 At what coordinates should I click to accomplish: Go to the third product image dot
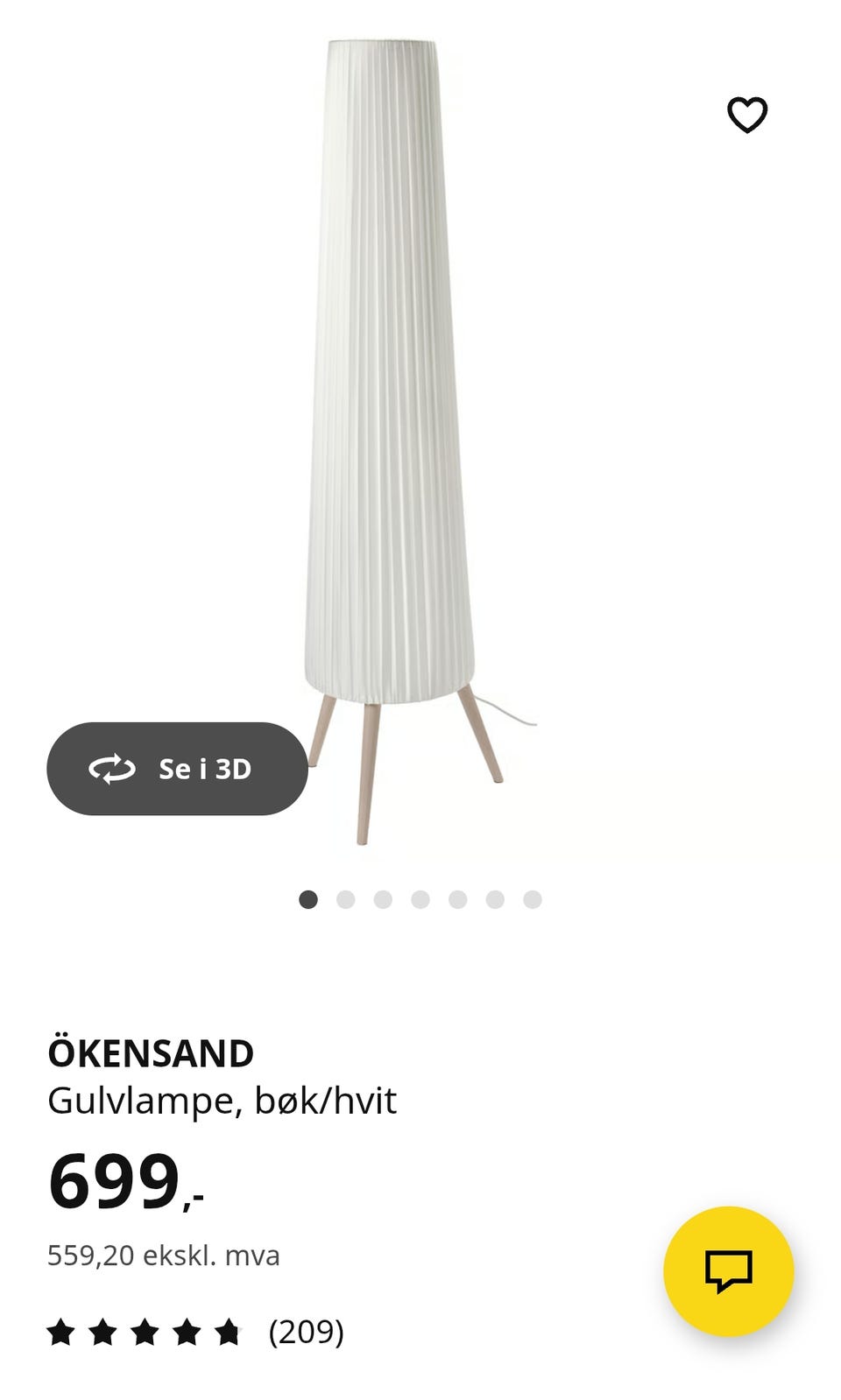[x=383, y=899]
